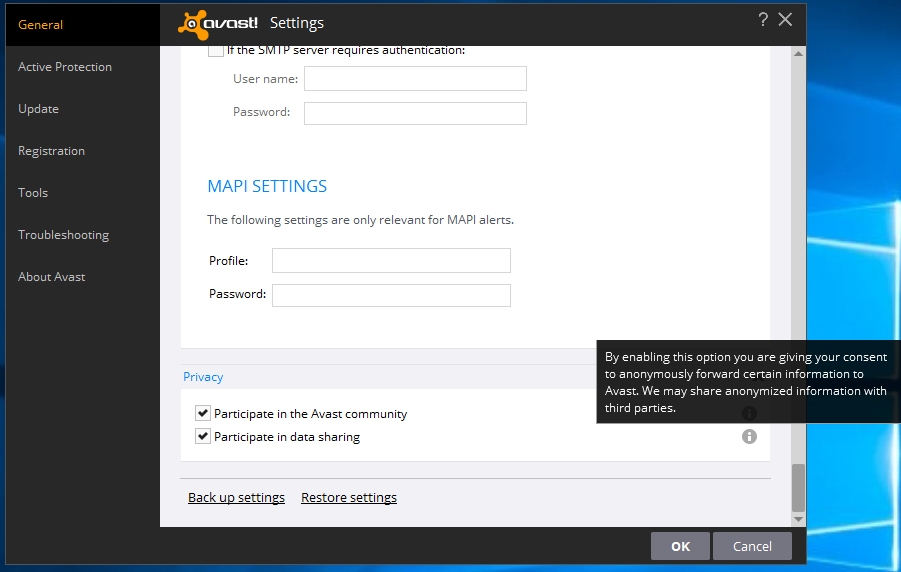Screen dimensions: 901x572
Task: Click the text 'The following settings are only relevant for MAPI alerts.'
Action: click(x=360, y=220)
